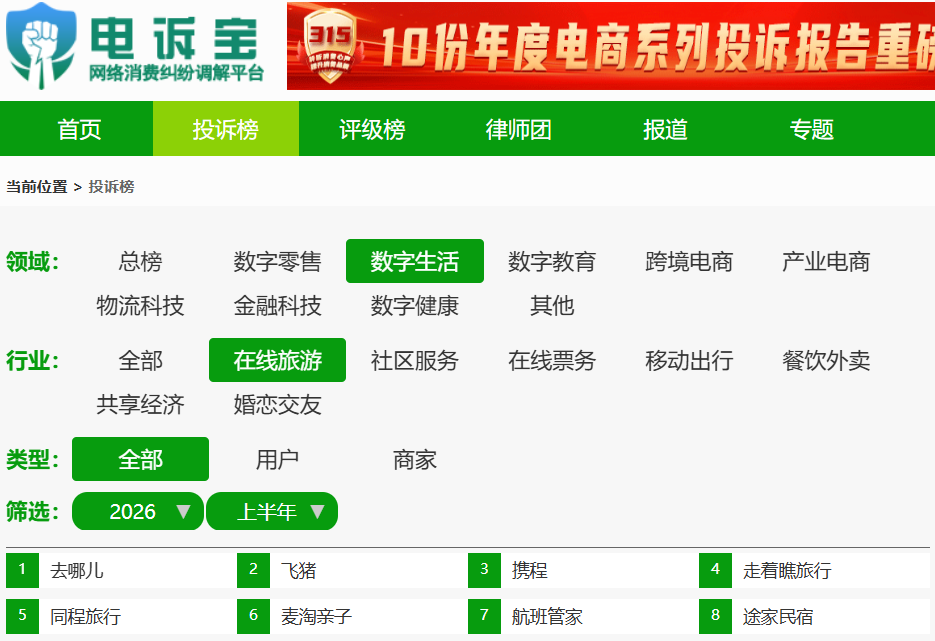Select 数字教育 in the 领域 filter
The image size is (935, 641).
tap(552, 261)
